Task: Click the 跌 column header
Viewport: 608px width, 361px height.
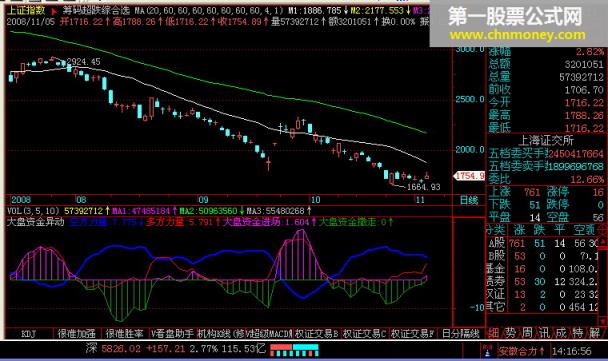Action: coord(539,230)
